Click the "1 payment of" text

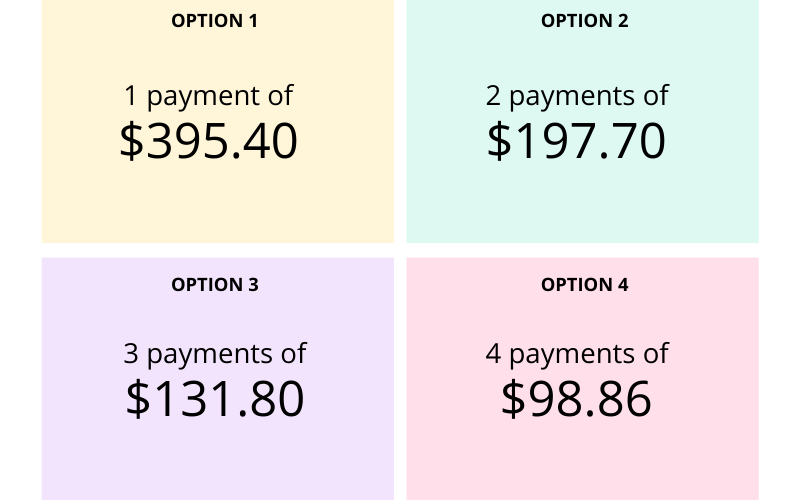pos(208,96)
